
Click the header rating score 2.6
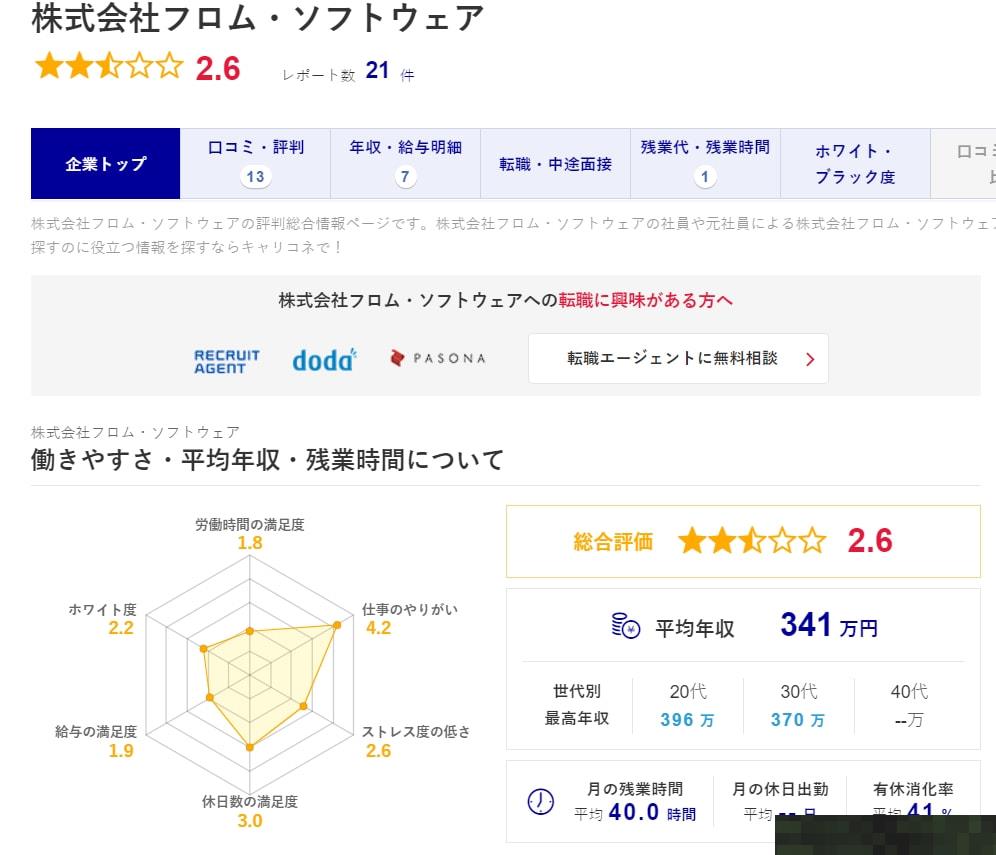218,68
